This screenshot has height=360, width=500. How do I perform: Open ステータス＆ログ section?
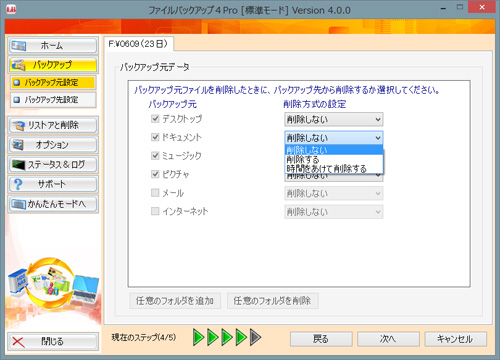tap(53, 164)
